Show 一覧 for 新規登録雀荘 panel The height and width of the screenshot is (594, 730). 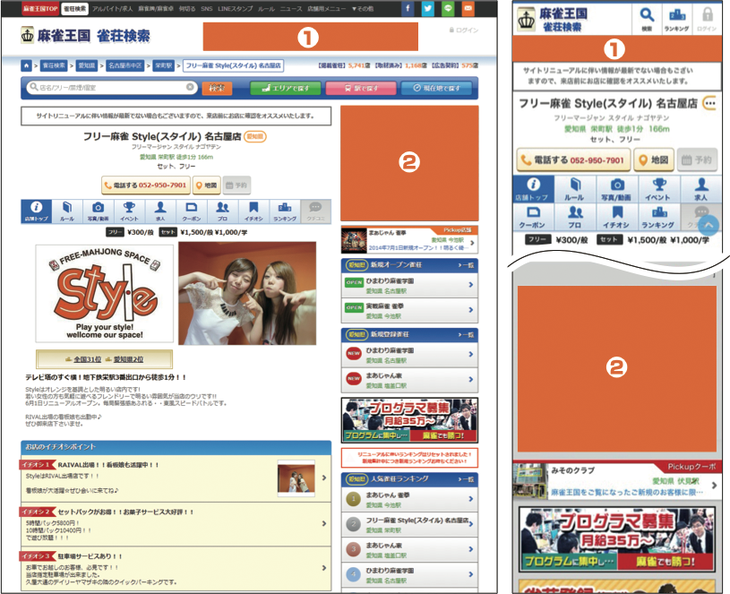466,334
